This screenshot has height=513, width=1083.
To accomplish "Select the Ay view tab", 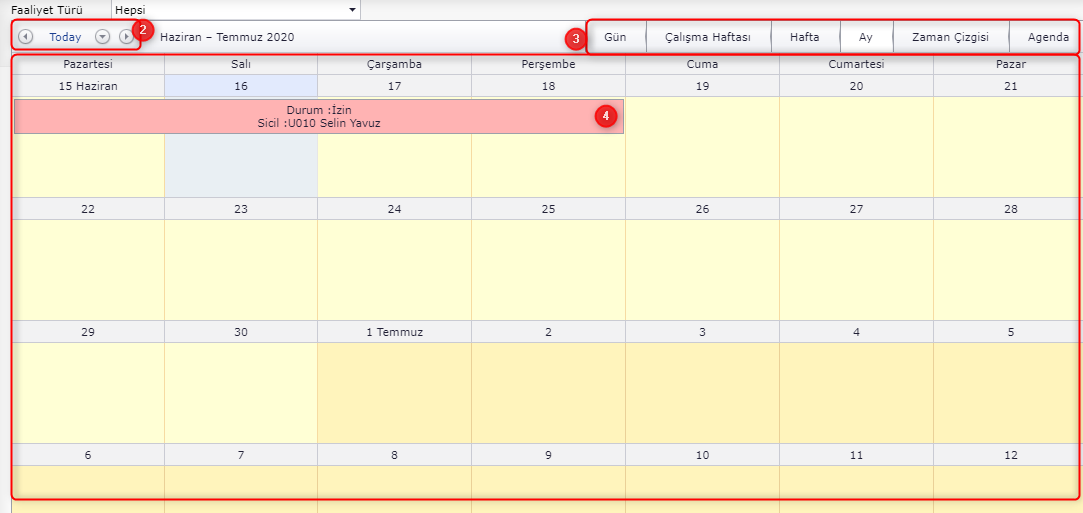I will 866,37.
